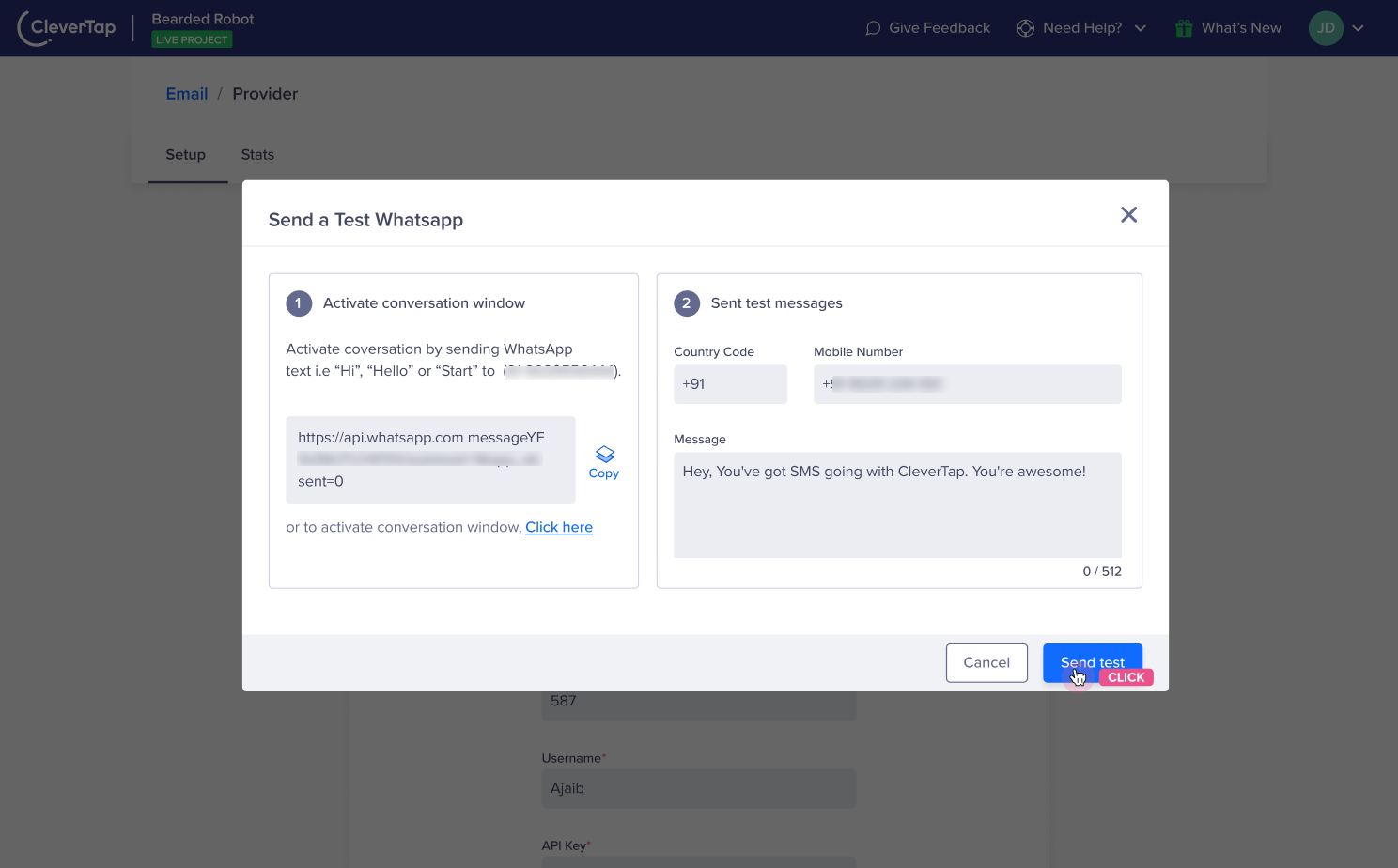
Task: Click the Need Help? label
Action: 1082,28
